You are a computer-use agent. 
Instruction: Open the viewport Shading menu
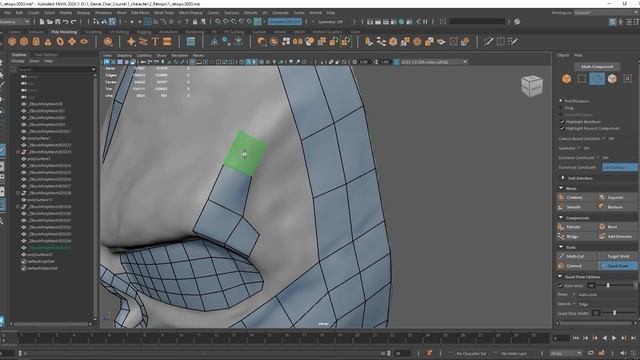(124, 56)
